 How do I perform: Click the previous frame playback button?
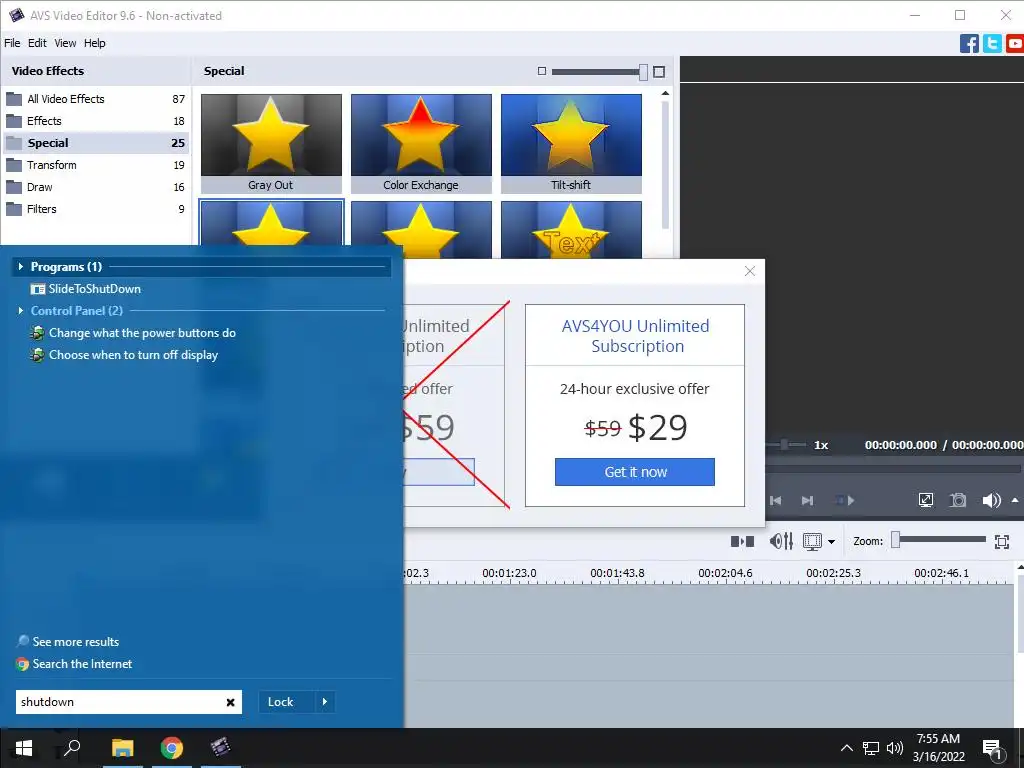775,500
